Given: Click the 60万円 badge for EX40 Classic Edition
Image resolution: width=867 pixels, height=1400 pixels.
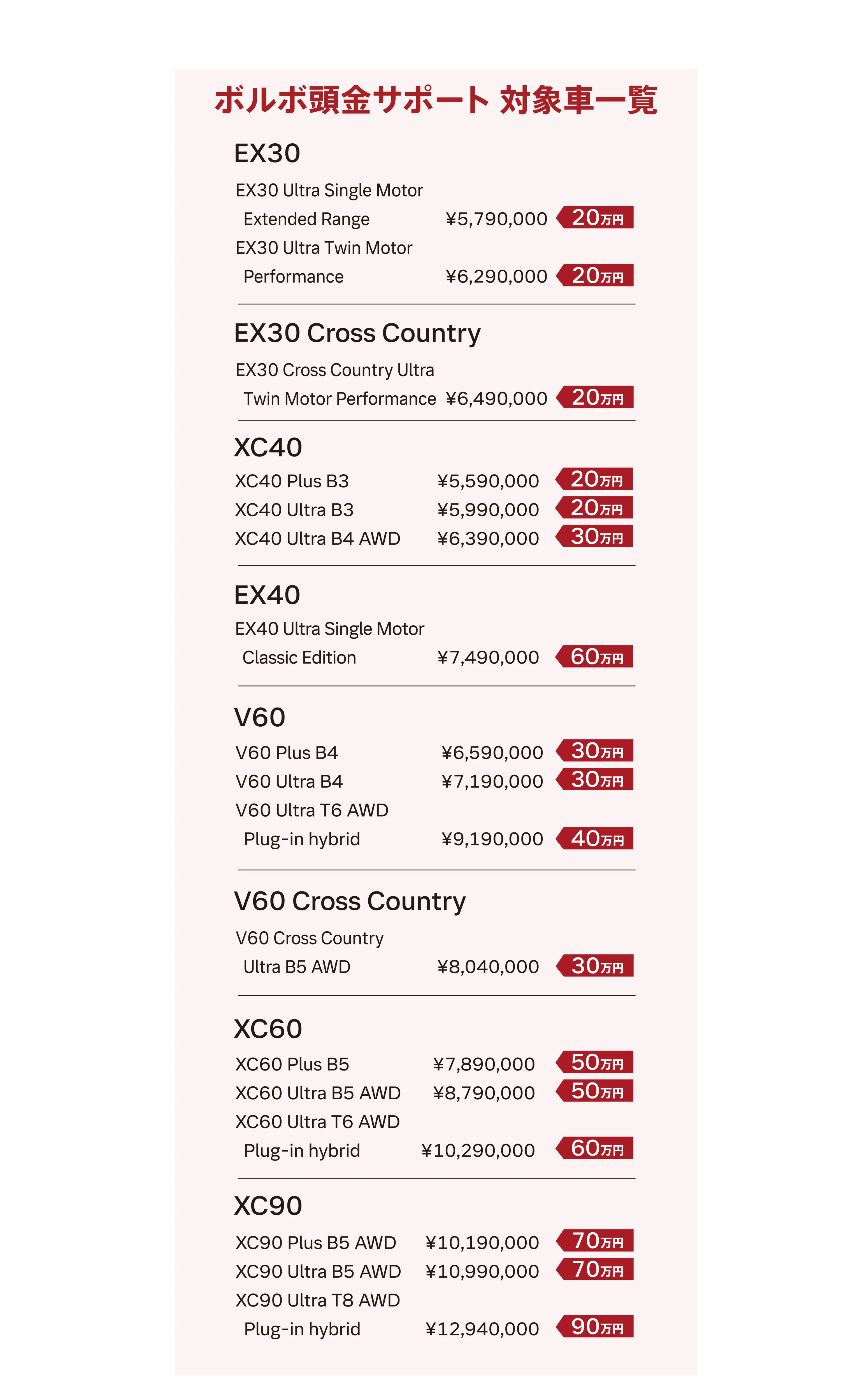Looking at the screenshot, I should coord(594,657).
